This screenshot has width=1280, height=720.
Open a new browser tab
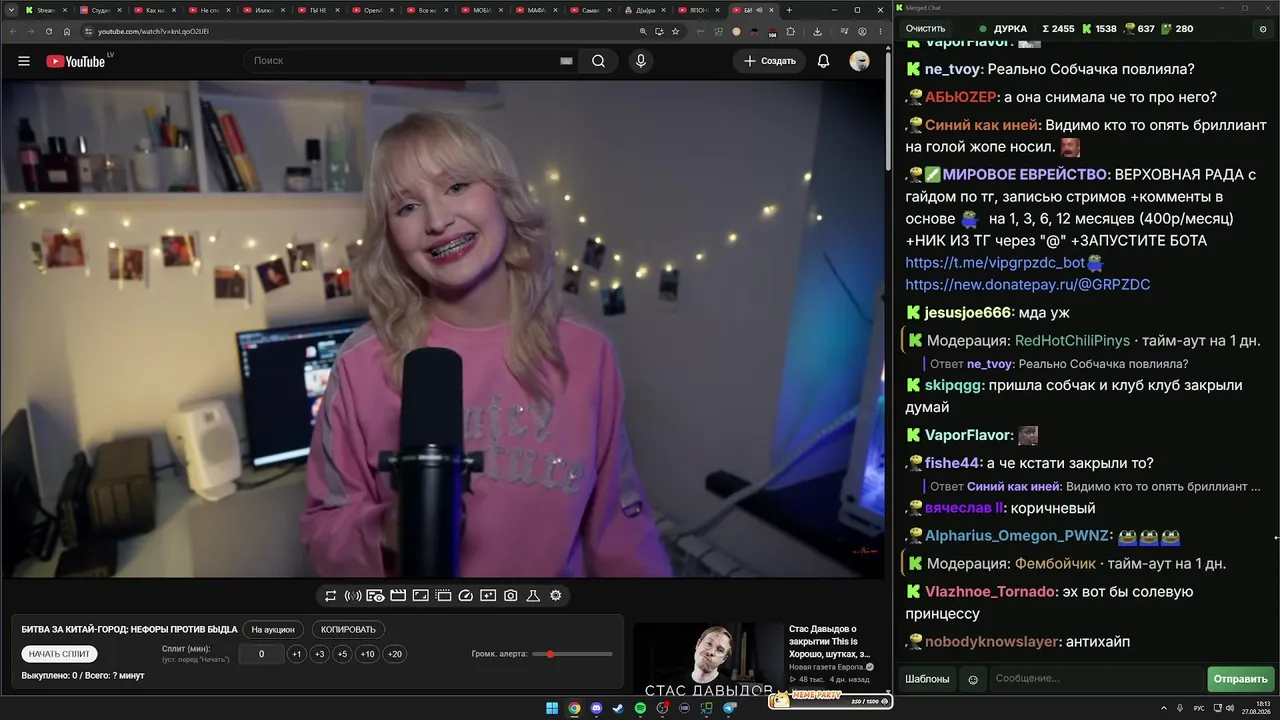(x=789, y=10)
